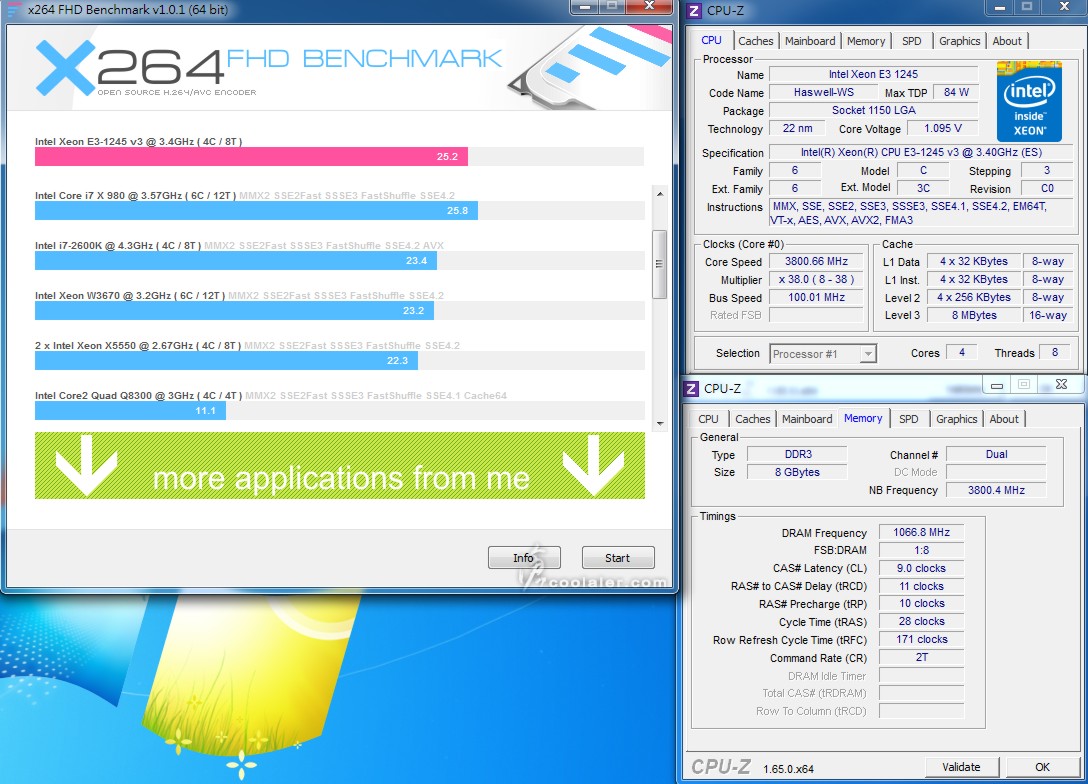1088x784 pixels.
Task: Click the Info button
Action: click(524, 558)
